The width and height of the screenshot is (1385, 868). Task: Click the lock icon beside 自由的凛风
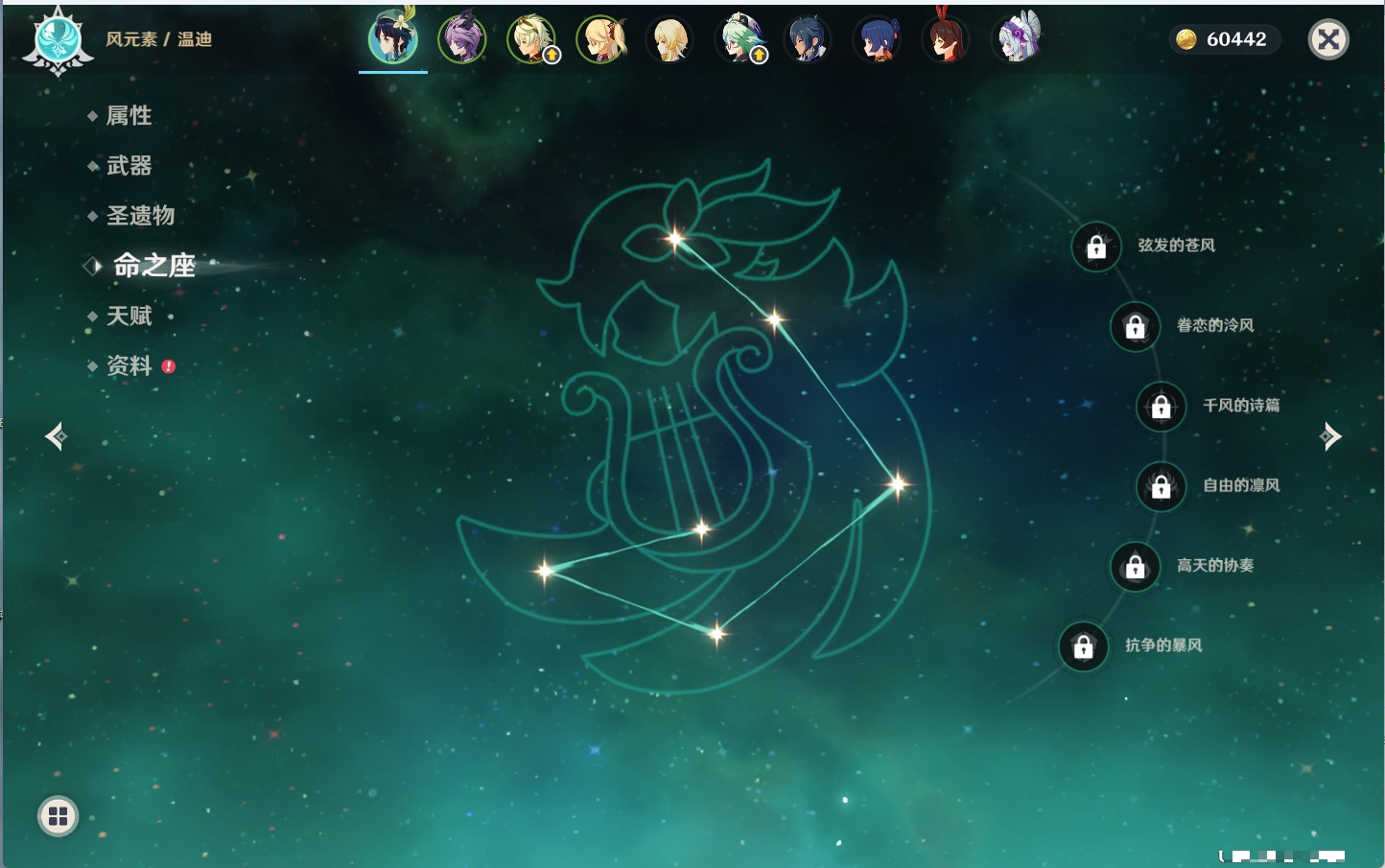coord(1161,487)
